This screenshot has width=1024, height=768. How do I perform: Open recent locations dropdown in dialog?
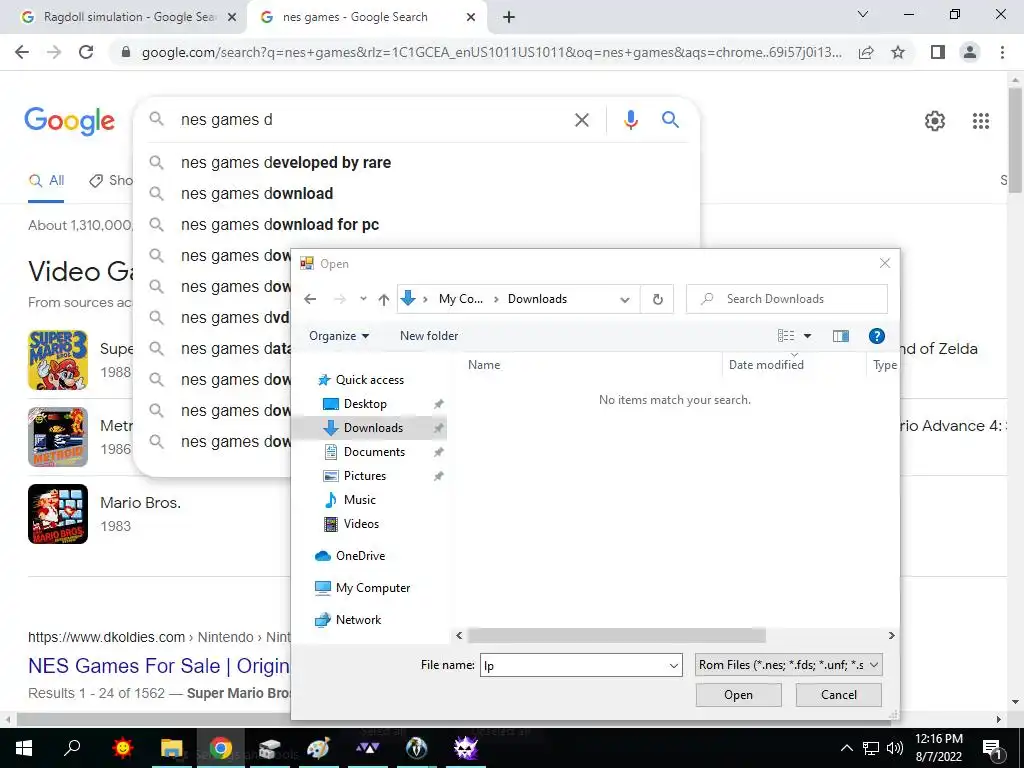[x=363, y=299]
